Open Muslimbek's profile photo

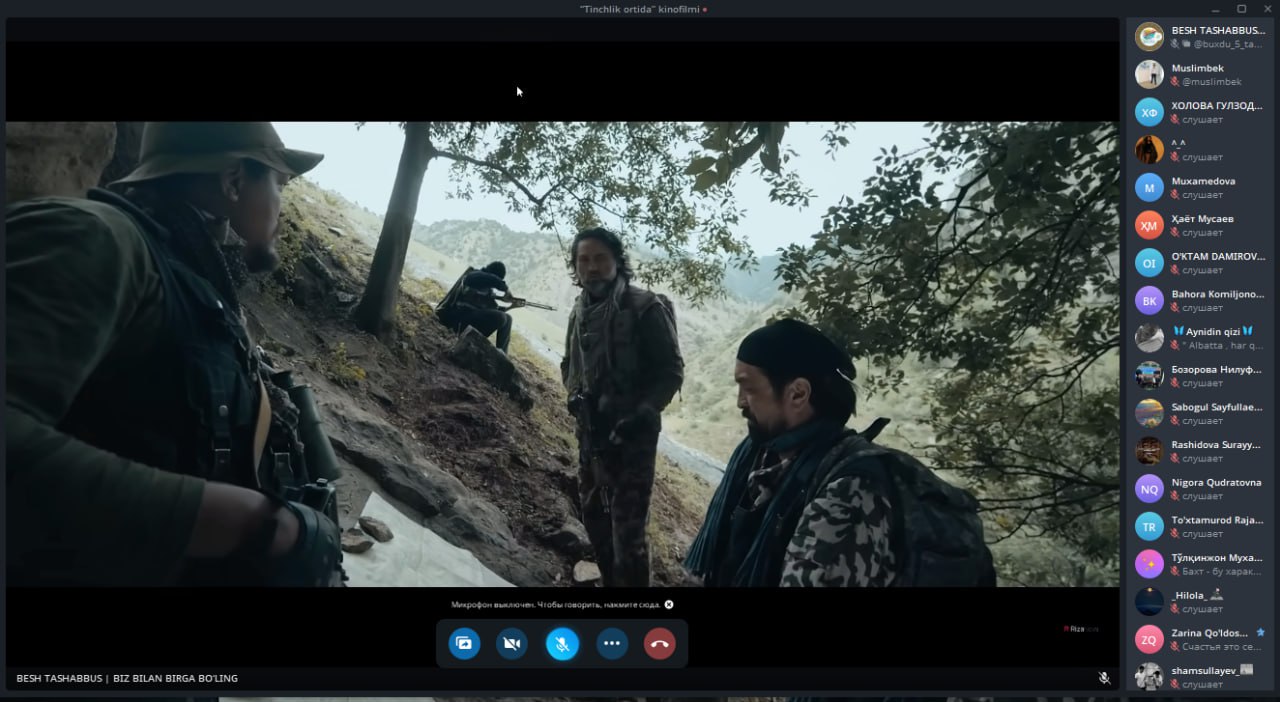[x=1149, y=74]
